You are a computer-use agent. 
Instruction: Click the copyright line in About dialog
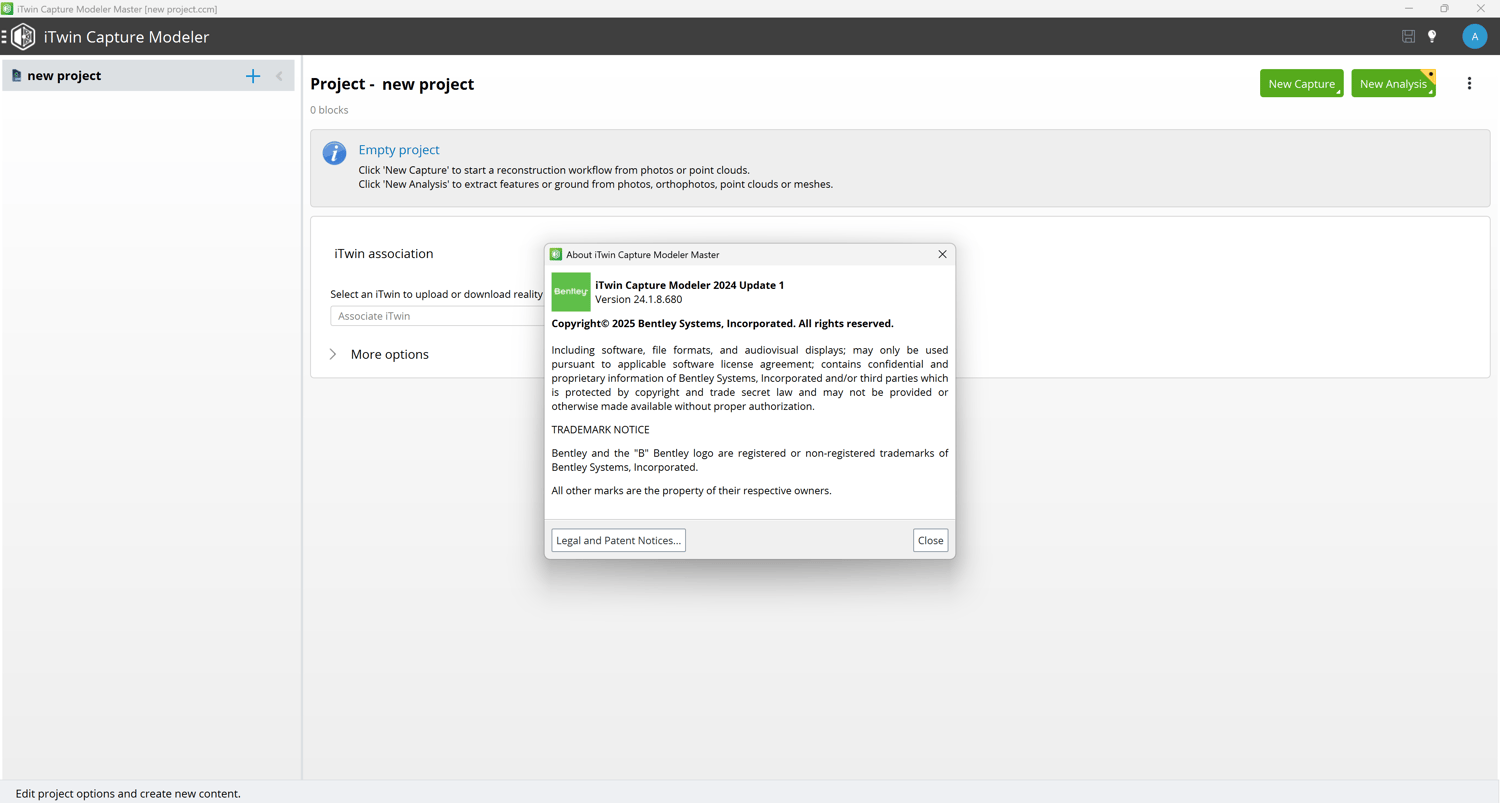pos(722,324)
